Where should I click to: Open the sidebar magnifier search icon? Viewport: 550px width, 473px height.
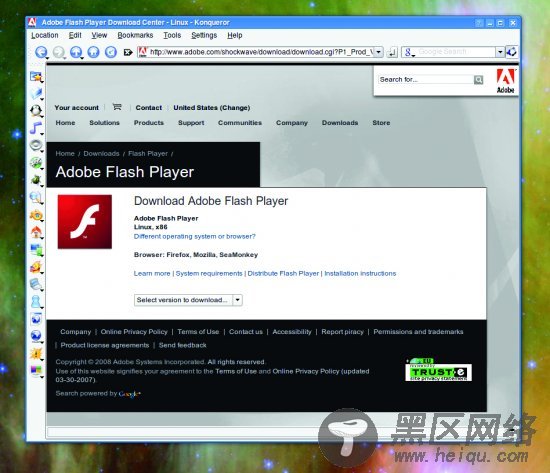(x=36, y=197)
